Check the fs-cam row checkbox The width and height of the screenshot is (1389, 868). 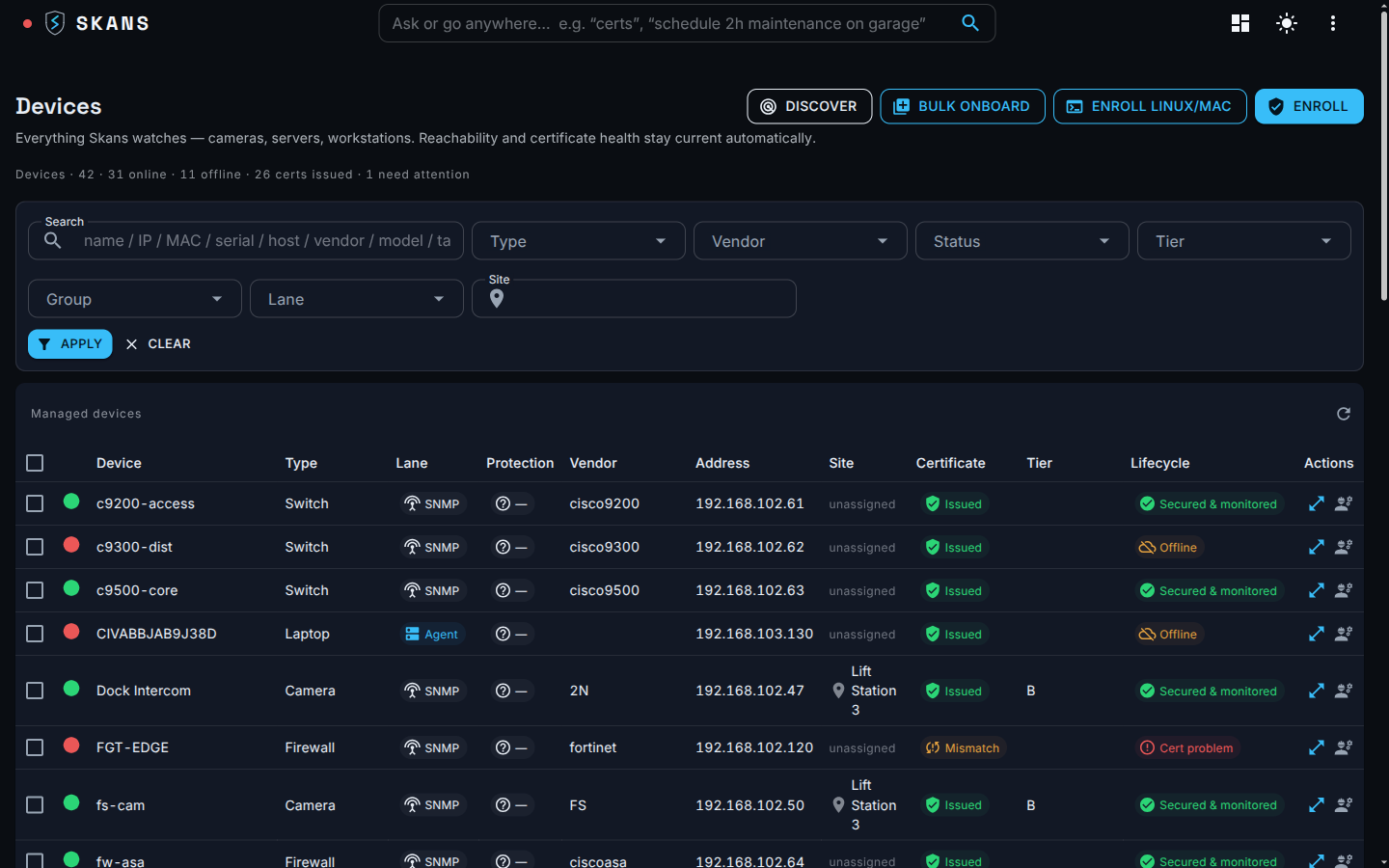click(x=35, y=804)
